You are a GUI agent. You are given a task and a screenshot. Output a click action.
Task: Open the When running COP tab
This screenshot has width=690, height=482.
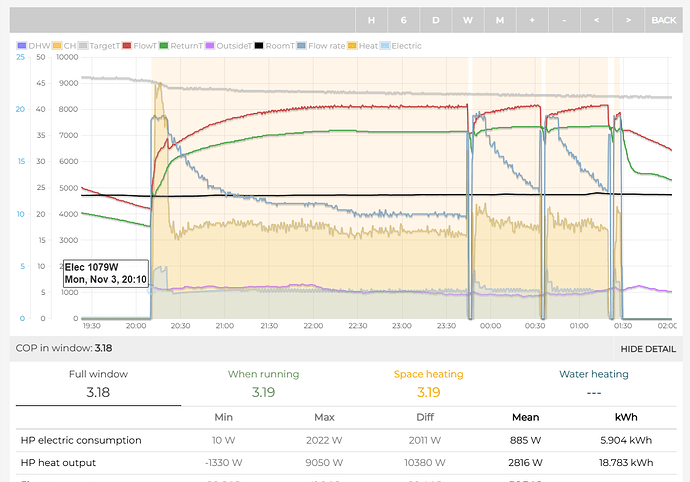point(263,384)
